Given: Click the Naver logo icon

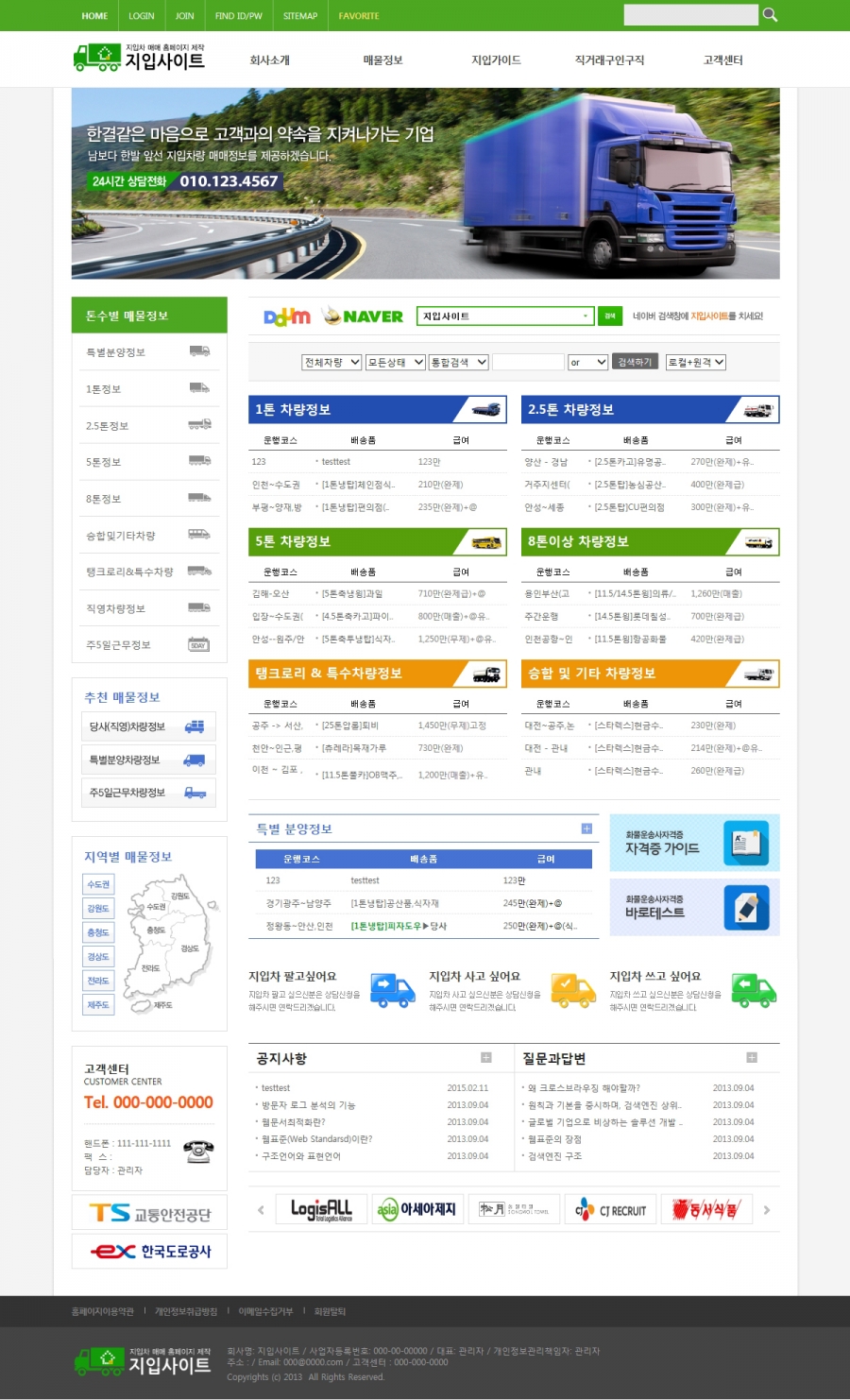Looking at the screenshot, I should pyautogui.click(x=363, y=316).
